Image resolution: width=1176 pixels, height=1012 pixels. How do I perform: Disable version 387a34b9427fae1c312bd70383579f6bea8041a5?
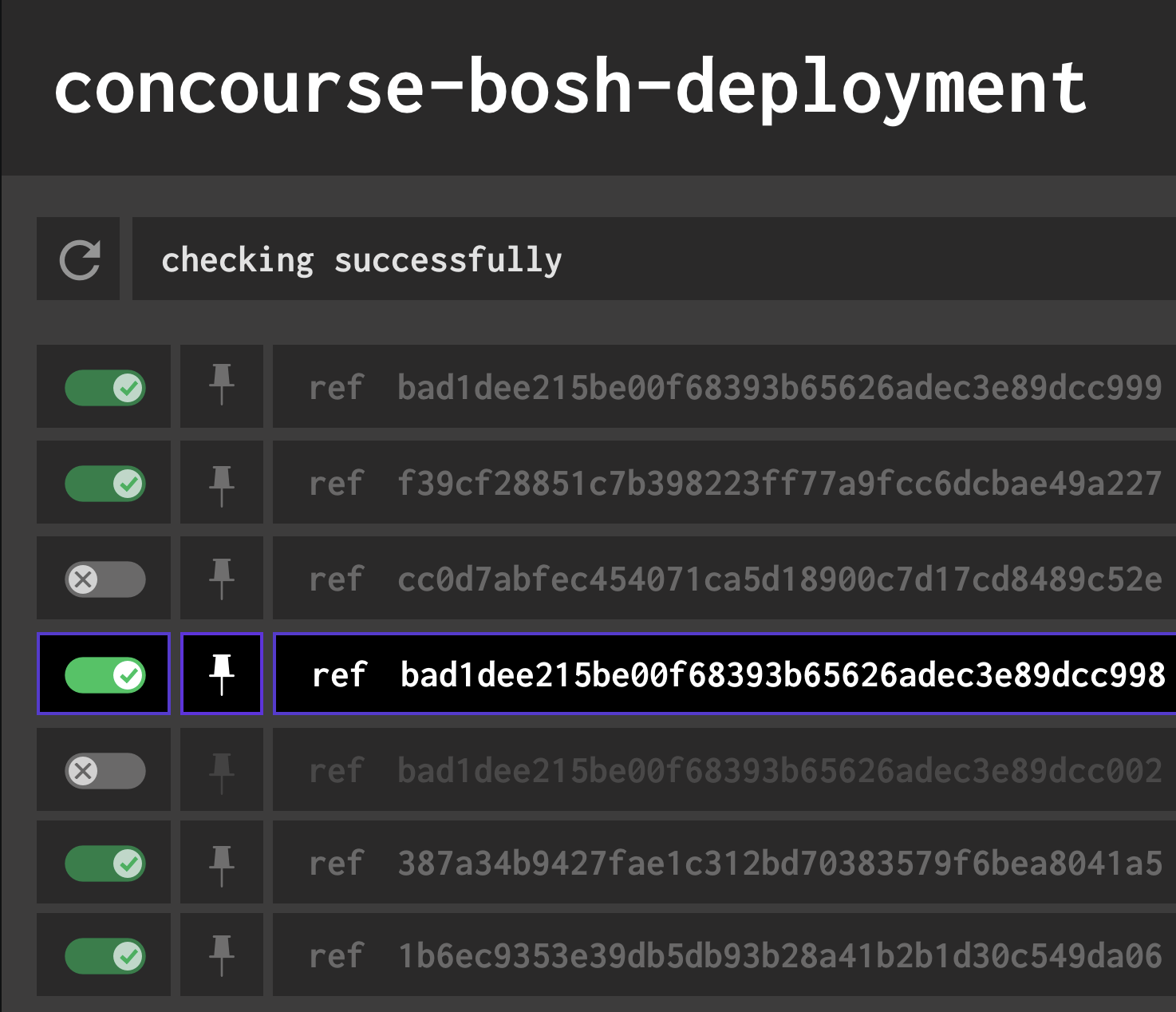[x=103, y=863]
